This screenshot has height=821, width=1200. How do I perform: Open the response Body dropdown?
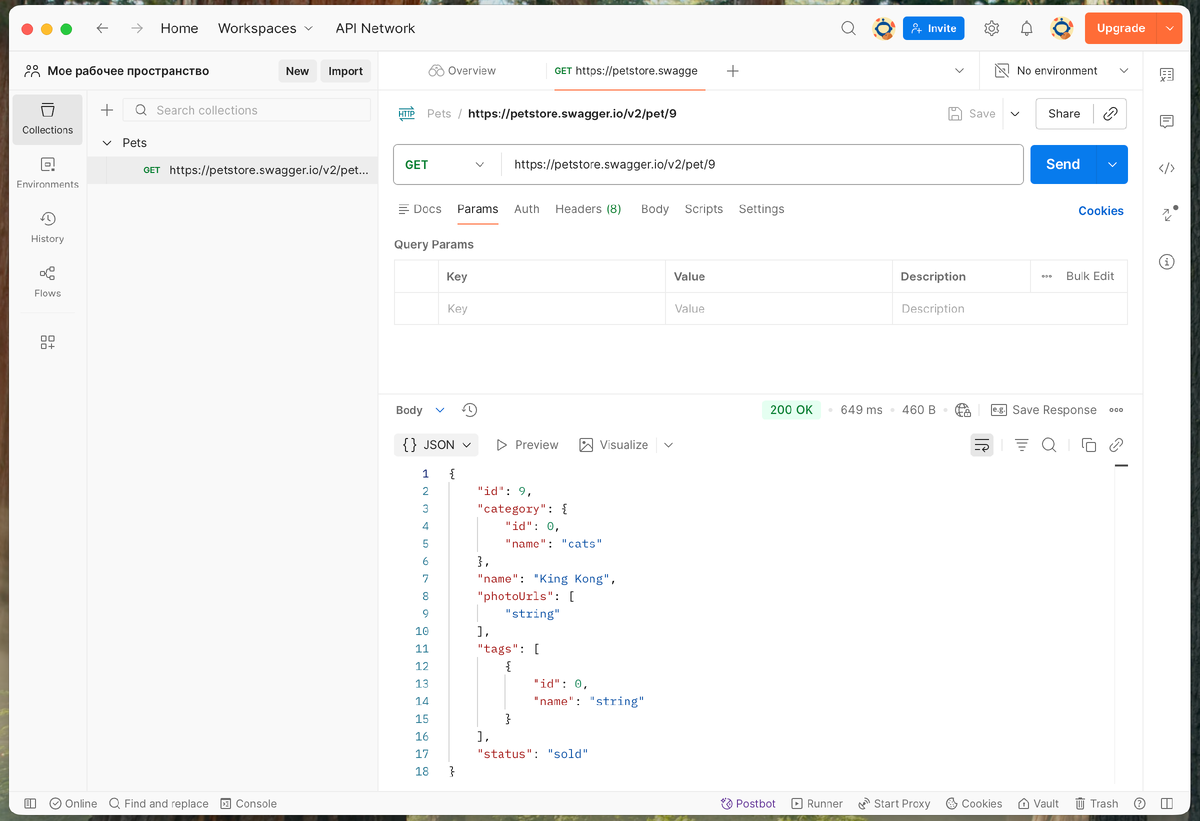420,410
